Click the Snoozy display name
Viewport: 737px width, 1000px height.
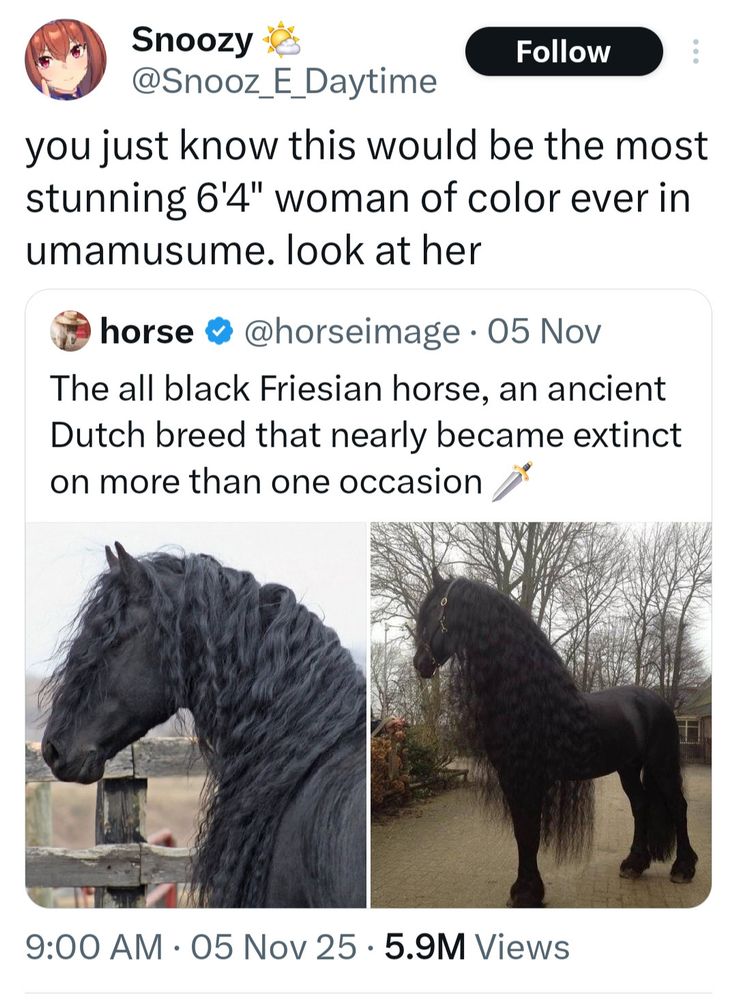pos(192,40)
